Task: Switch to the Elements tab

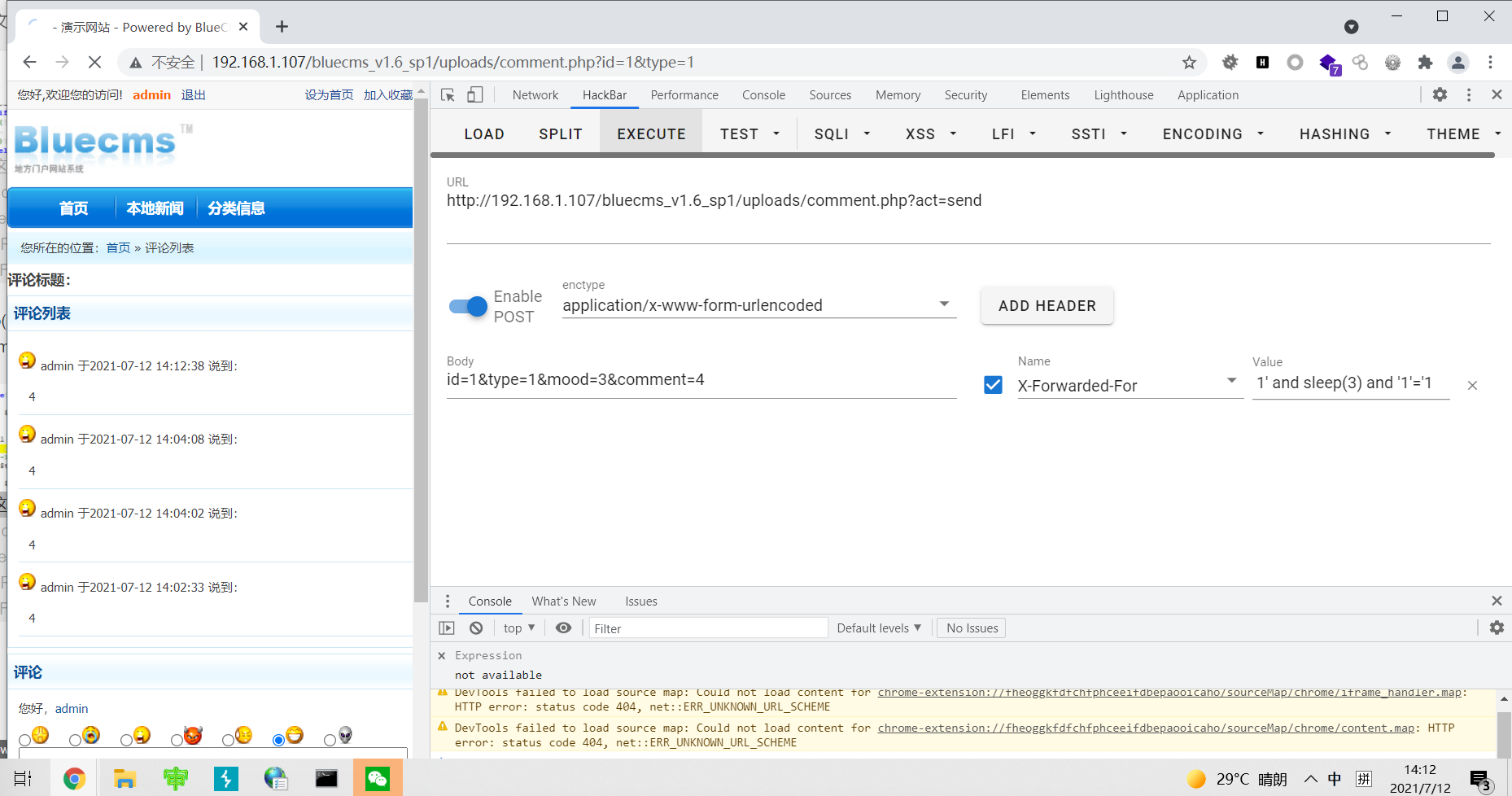Action: [1045, 95]
